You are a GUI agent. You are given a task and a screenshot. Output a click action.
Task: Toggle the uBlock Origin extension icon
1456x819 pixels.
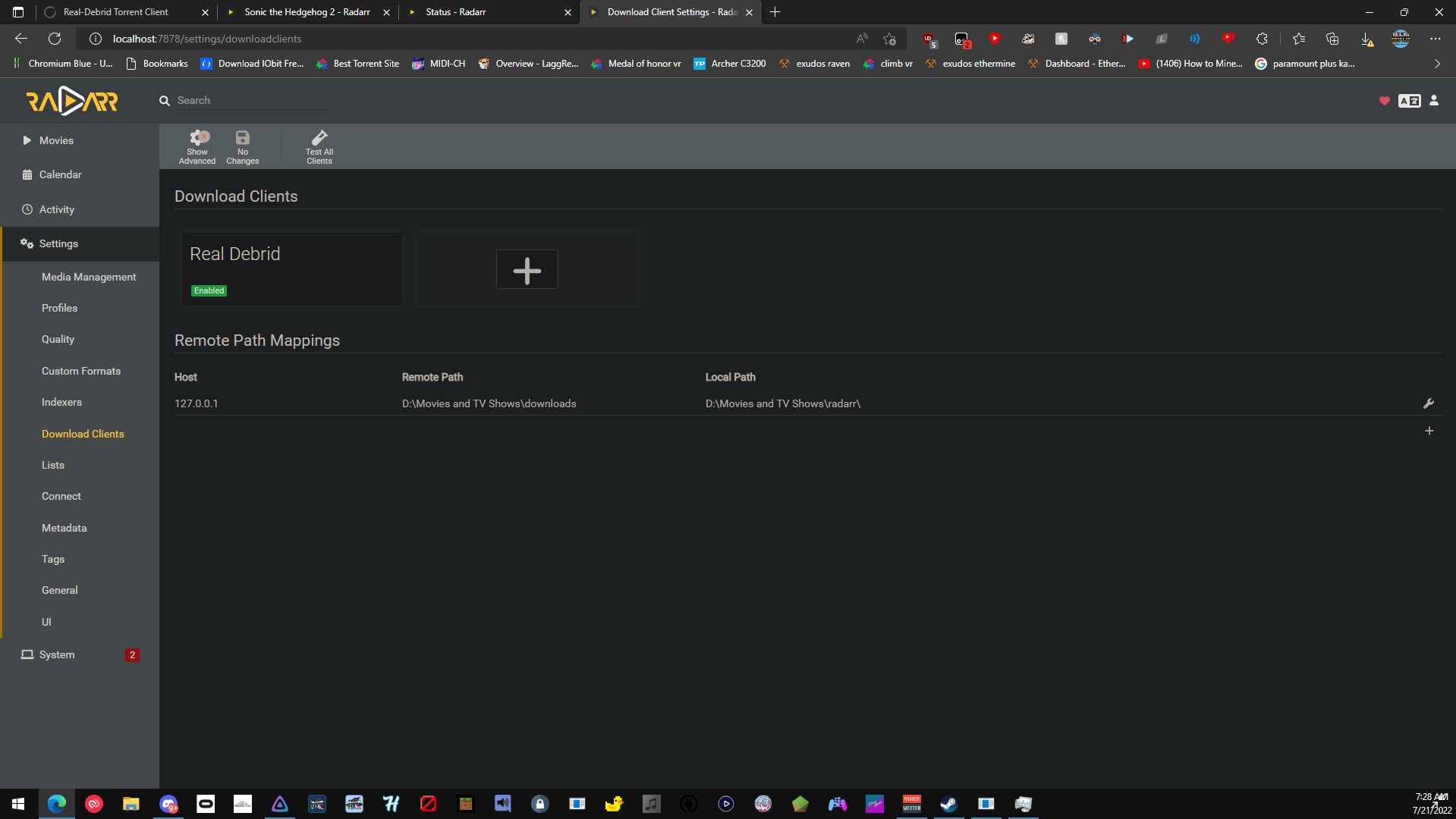[928, 39]
